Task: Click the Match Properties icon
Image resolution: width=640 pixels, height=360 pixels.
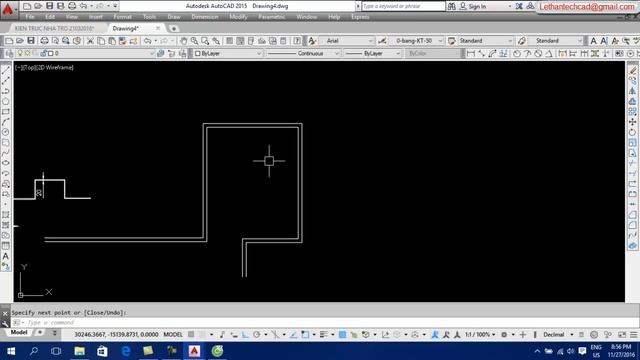Action: (133, 41)
